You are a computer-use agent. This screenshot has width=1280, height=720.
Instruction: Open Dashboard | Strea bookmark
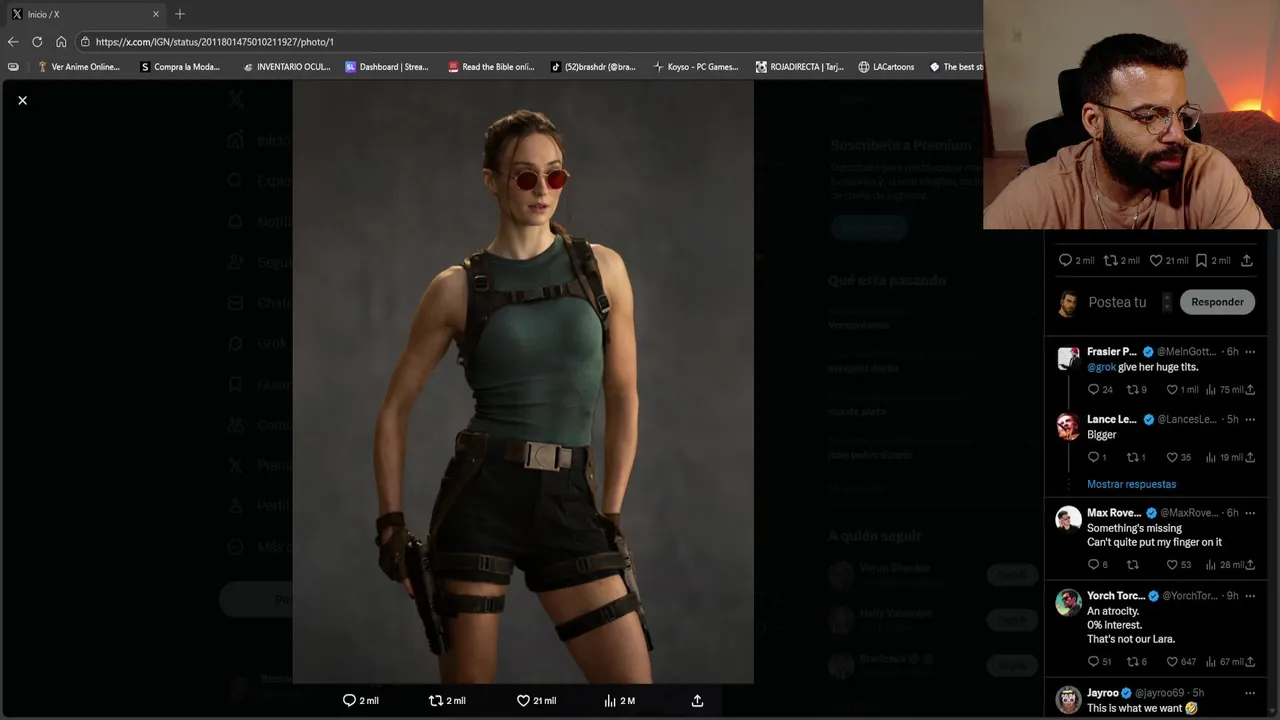point(387,67)
